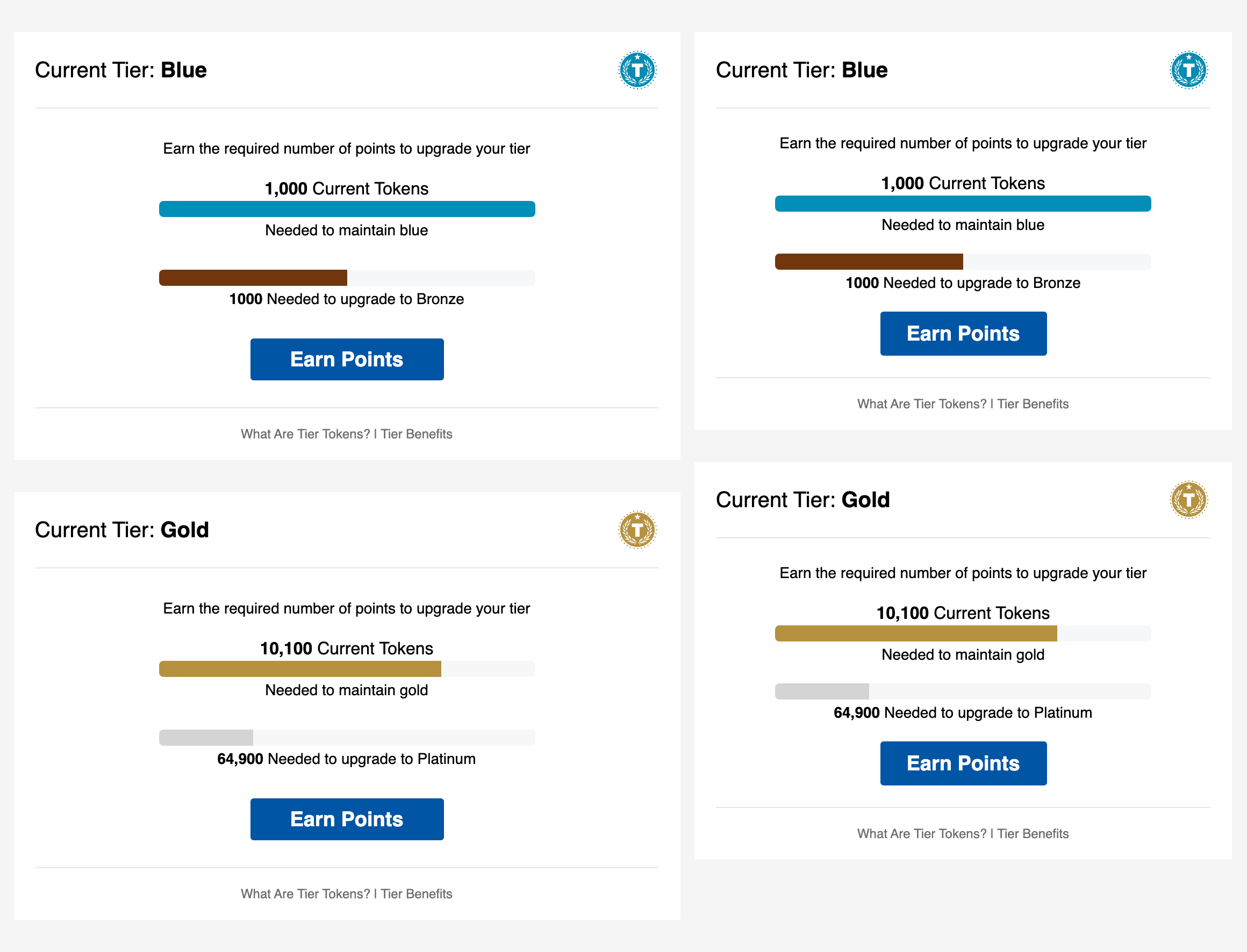Image resolution: width=1247 pixels, height=952 pixels.
Task: Open 'Tier Benefits' link in right Gold card
Action: tap(1033, 834)
